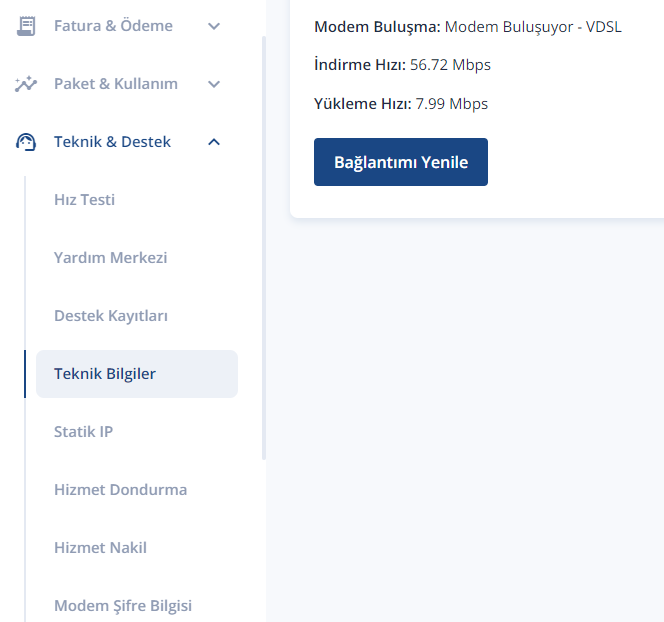This screenshot has width=664, height=622.
Task: Click the Paket & Kullanım chart icon
Action: [26, 84]
